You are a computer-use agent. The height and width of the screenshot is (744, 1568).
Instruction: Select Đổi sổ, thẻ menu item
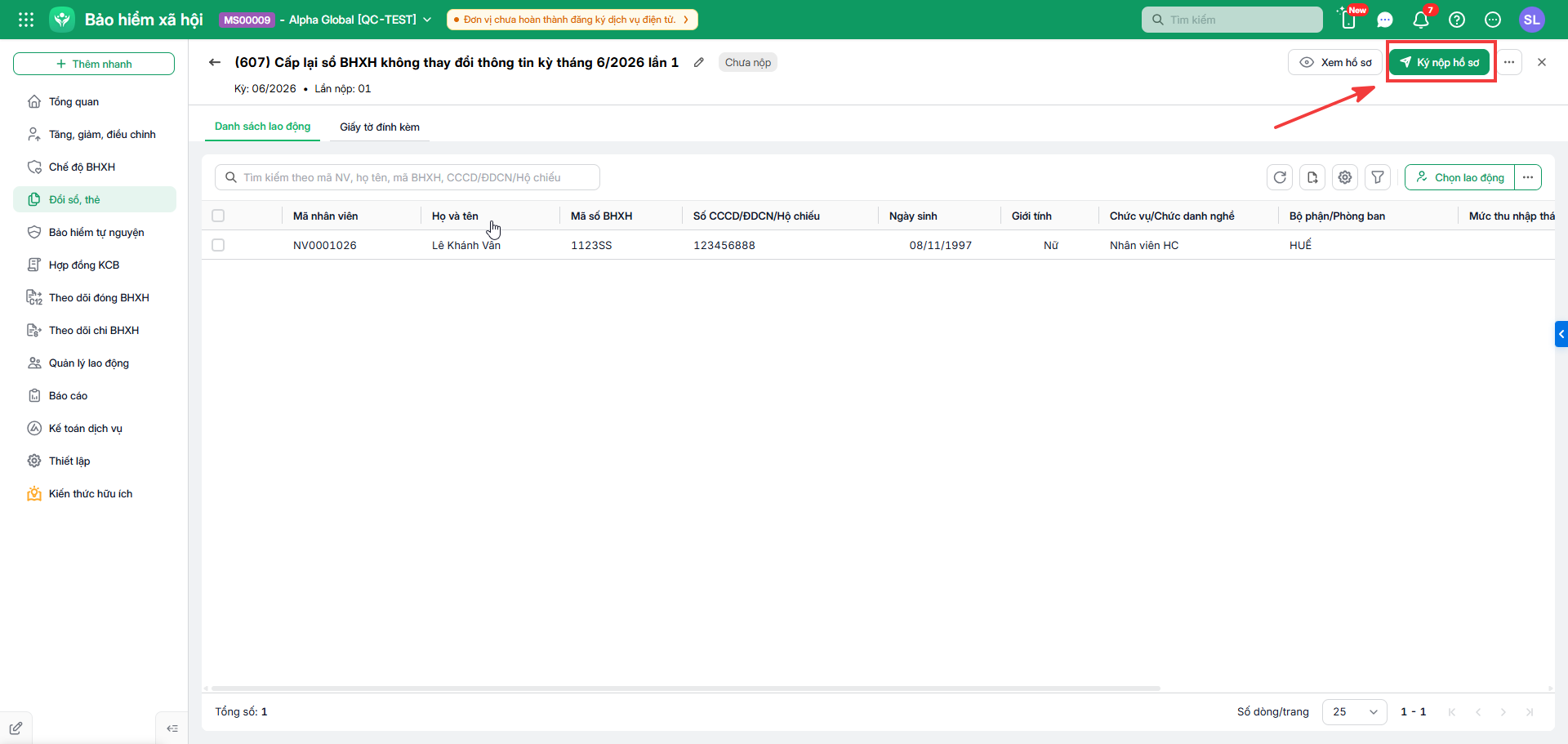(95, 199)
